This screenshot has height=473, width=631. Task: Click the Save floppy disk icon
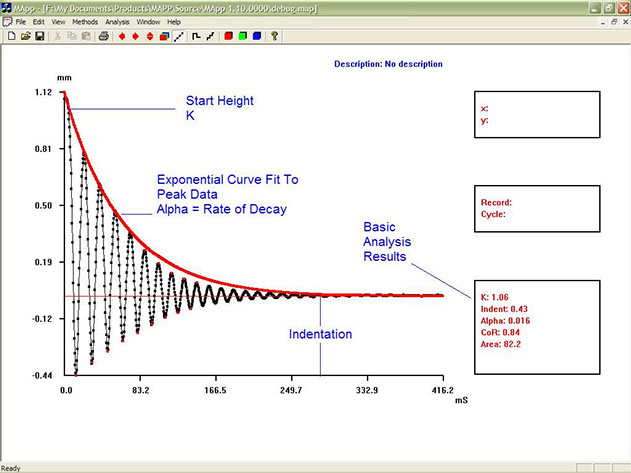39,36
